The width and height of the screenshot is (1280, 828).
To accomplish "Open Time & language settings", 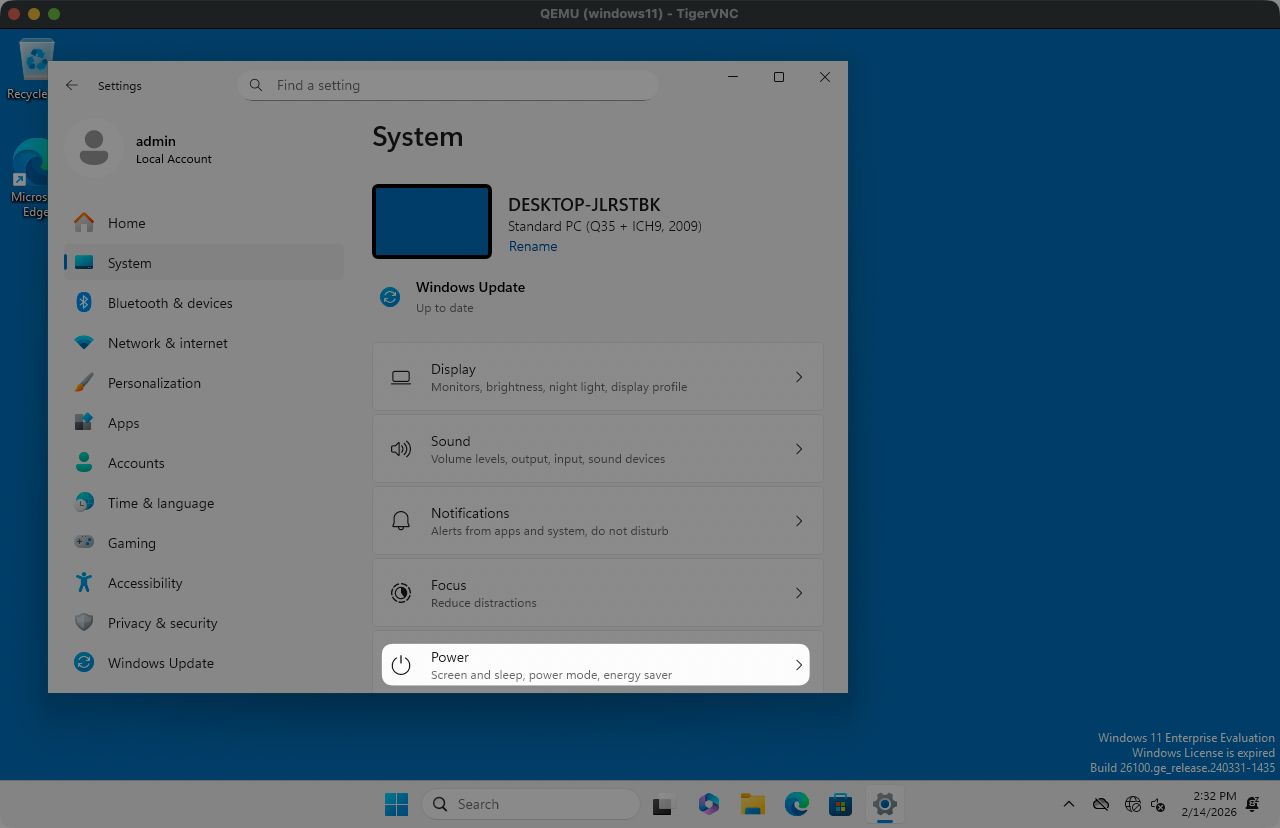I will pos(160,503).
